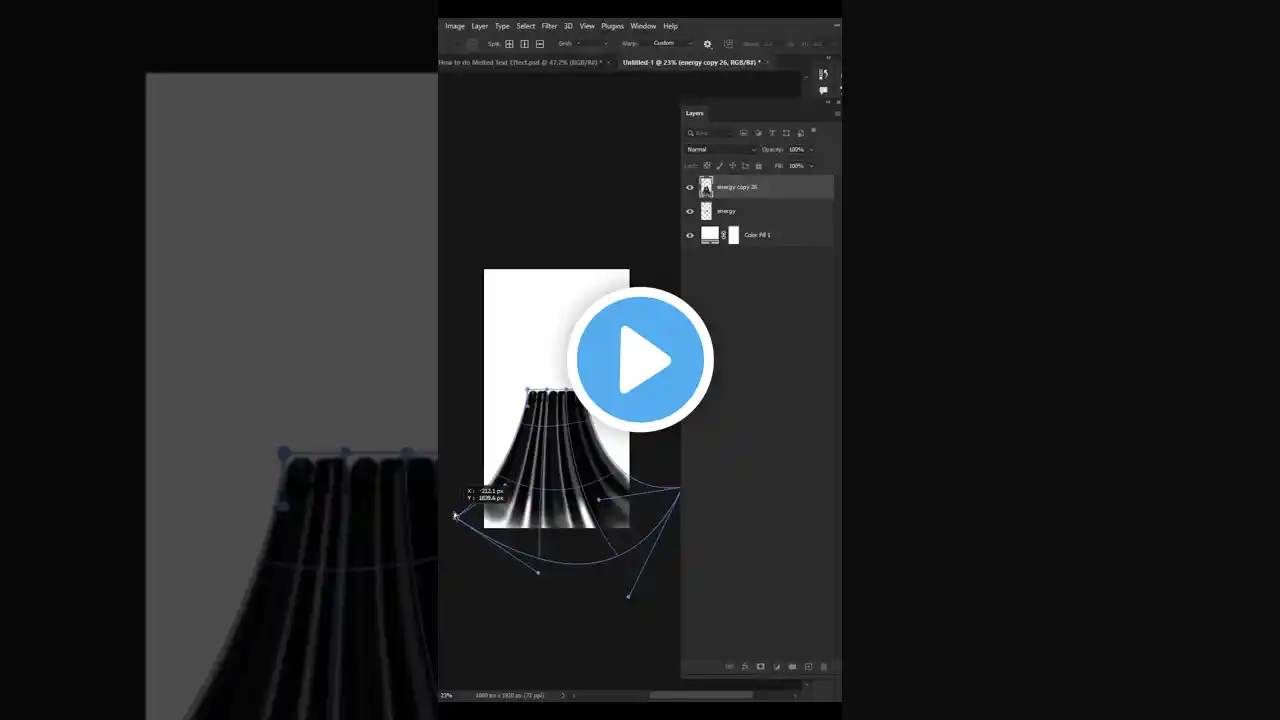Image resolution: width=1280 pixels, height=720 pixels.
Task: Lock all layer attributes icon
Action: click(758, 166)
